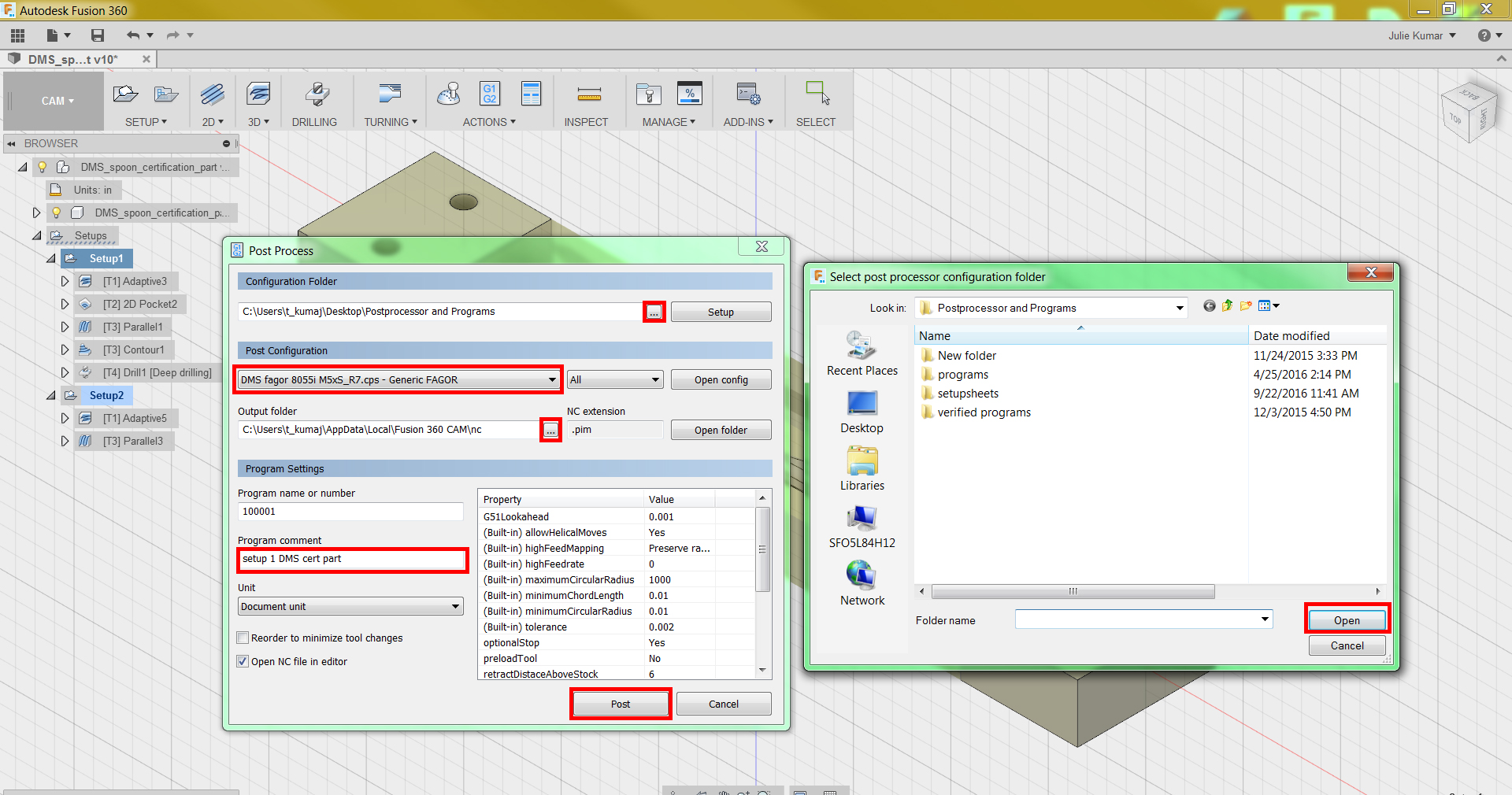Click the Open config button
Image resolution: width=1512 pixels, height=795 pixels.
coord(721,379)
